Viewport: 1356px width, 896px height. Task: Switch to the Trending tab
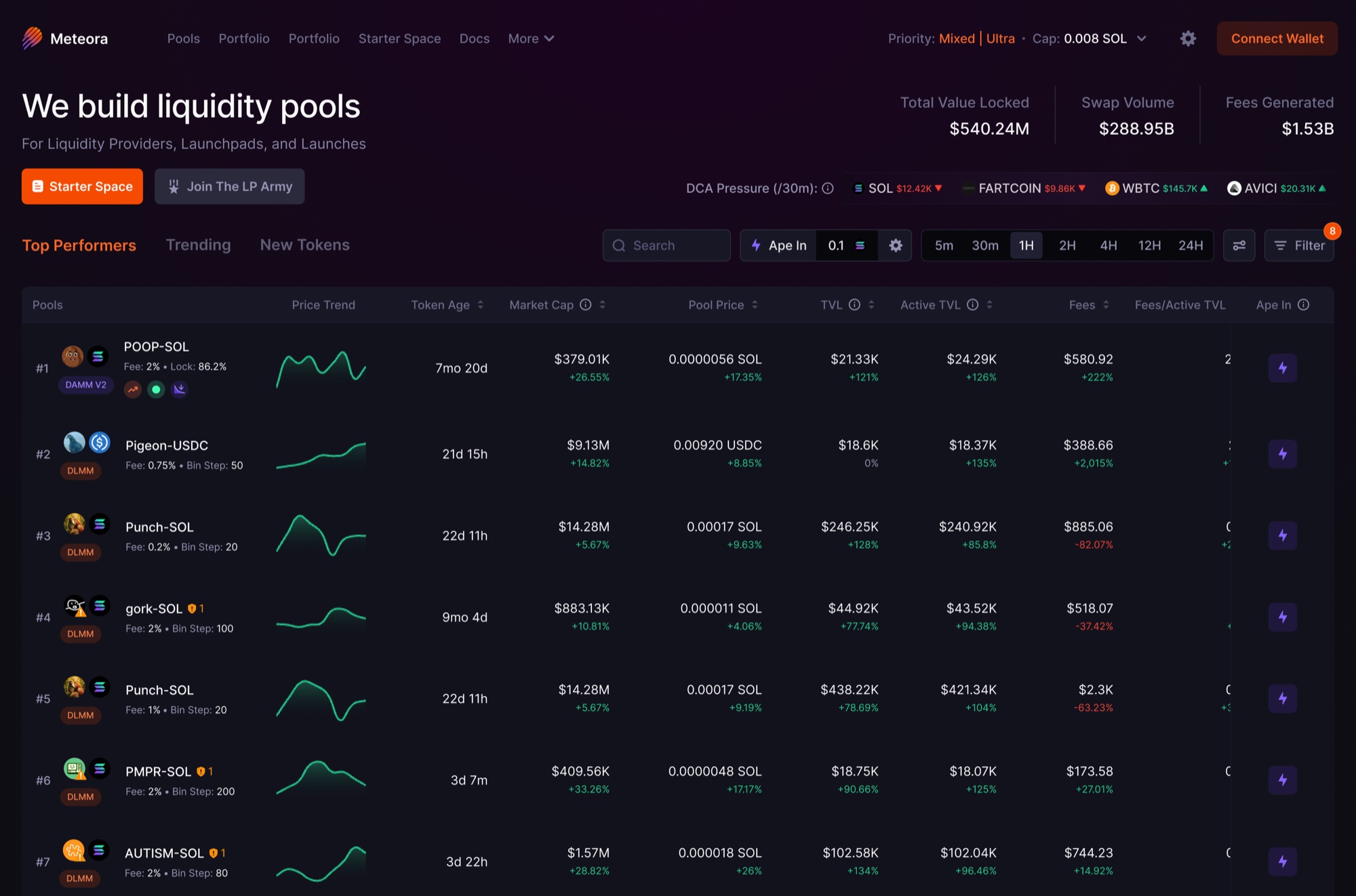(x=199, y=245)
